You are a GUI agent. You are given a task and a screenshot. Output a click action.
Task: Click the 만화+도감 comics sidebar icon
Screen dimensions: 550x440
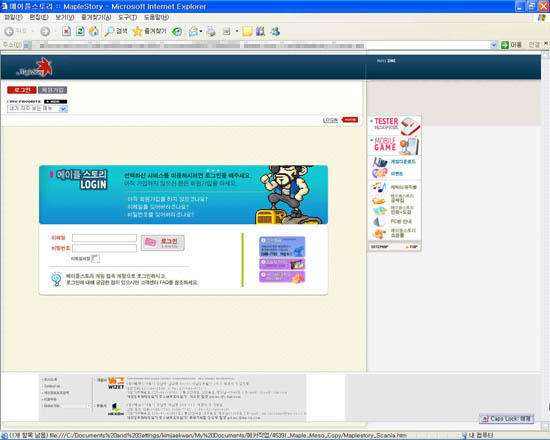coord(379,211)
